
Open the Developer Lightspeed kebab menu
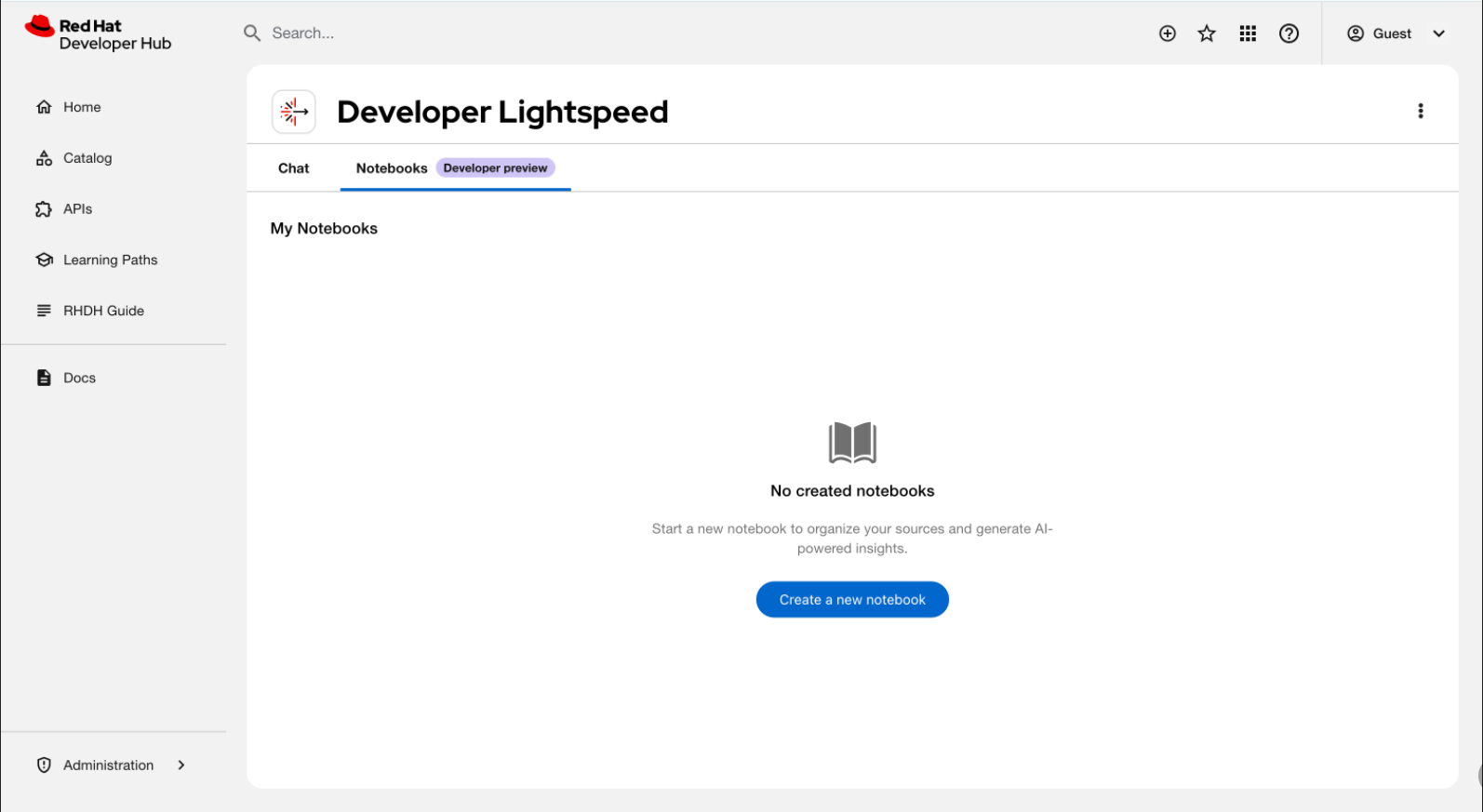click(1421, 111)
